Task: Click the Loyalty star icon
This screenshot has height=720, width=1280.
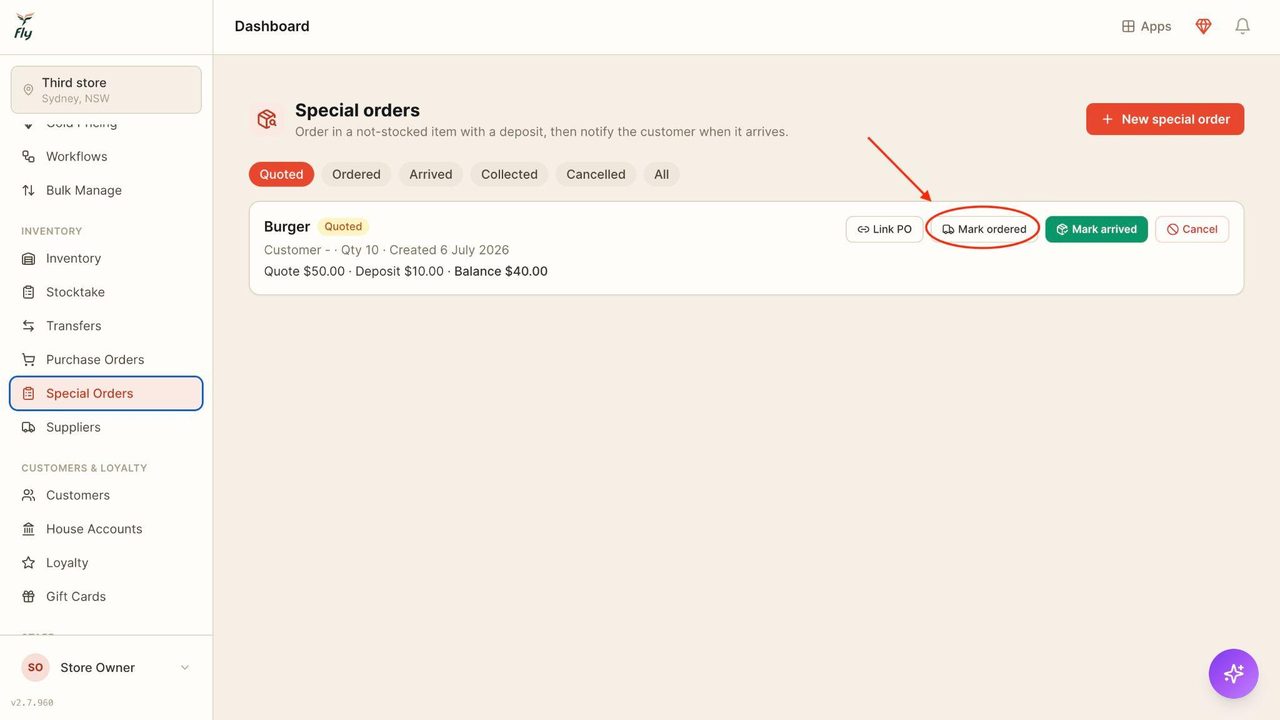Action: 28,563
